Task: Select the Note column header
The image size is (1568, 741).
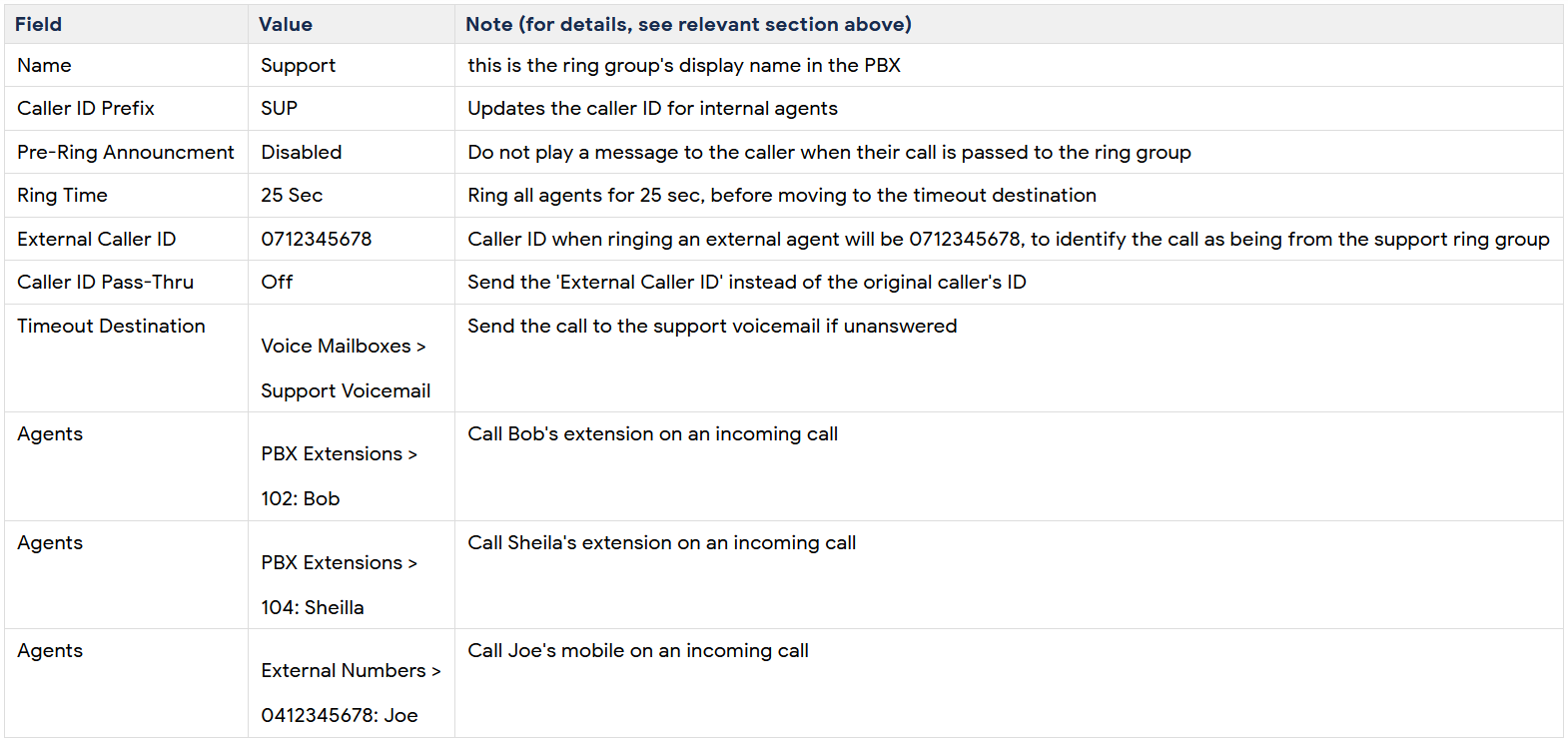Action: (x=688, y=24)
